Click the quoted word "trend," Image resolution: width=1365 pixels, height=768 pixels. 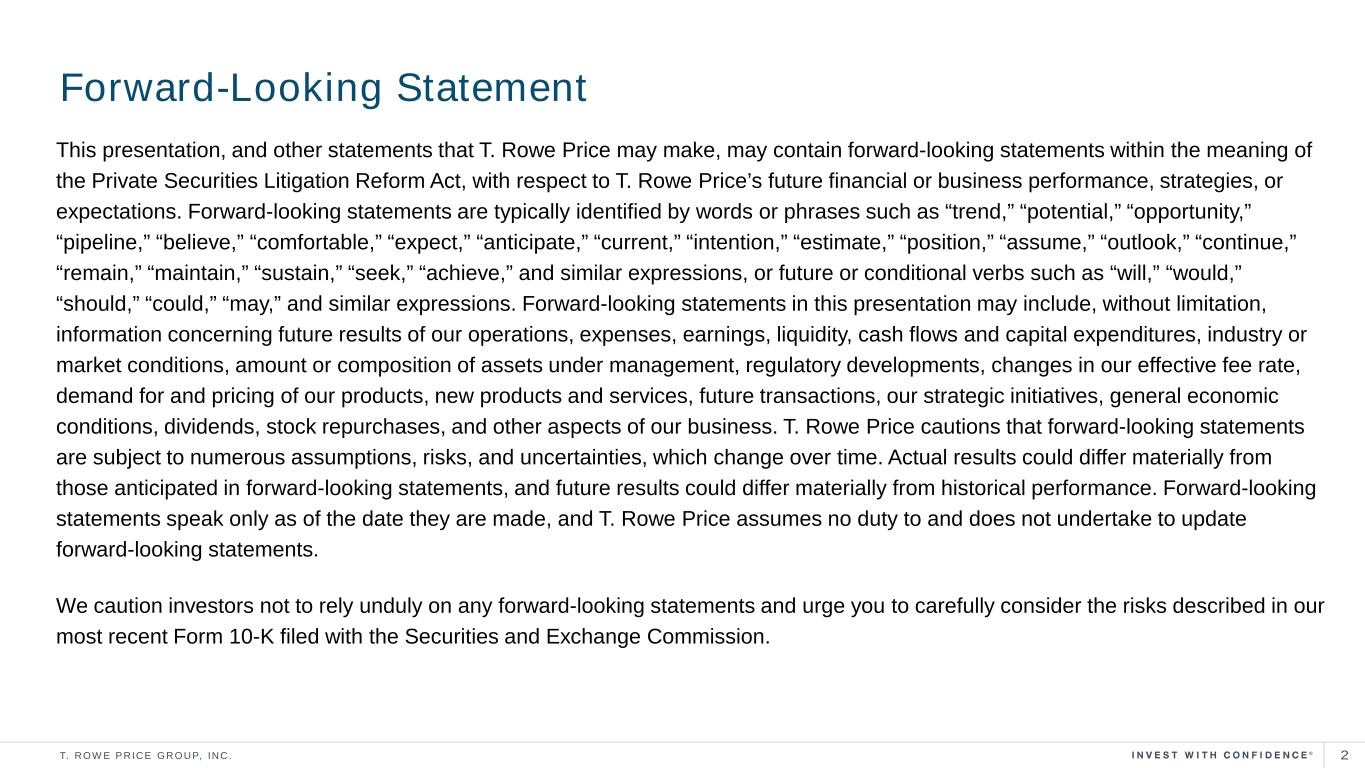(x=978, y=213)
